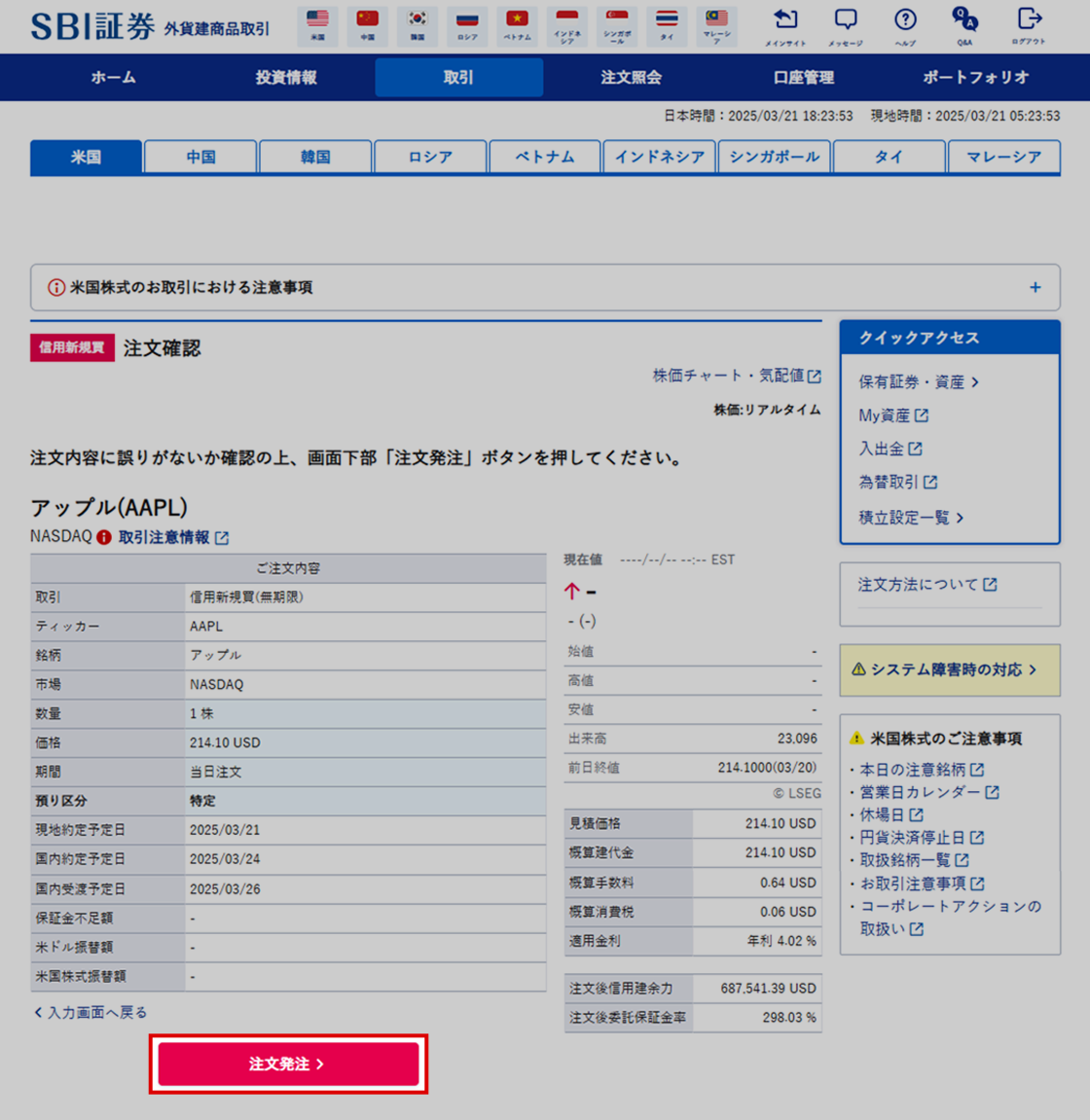The height and width of the screenshot is (1120, 1090).
Task: Open the ヘルプ question mark icon
Action: point(905,19)
